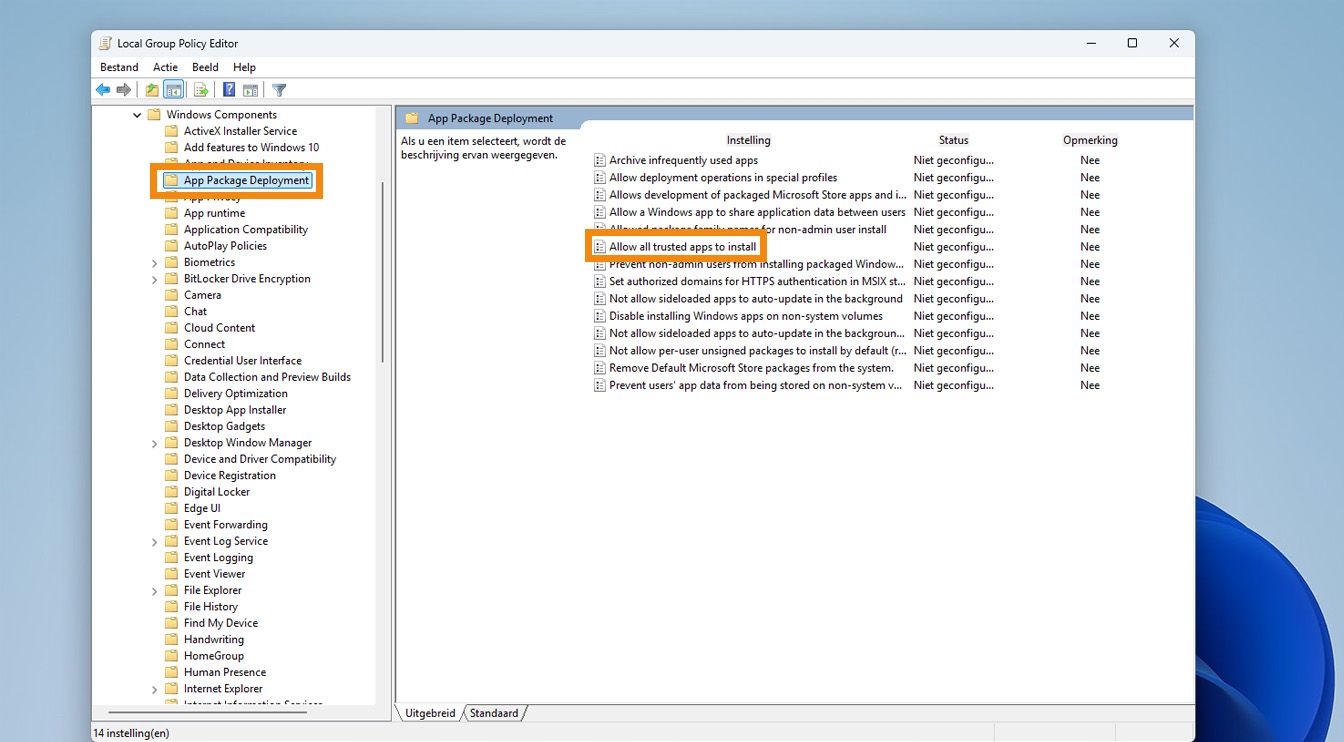This screenshot has width=1344, height=742.
Task: Select Cloud Content in the tree
Action: (219, 327)
